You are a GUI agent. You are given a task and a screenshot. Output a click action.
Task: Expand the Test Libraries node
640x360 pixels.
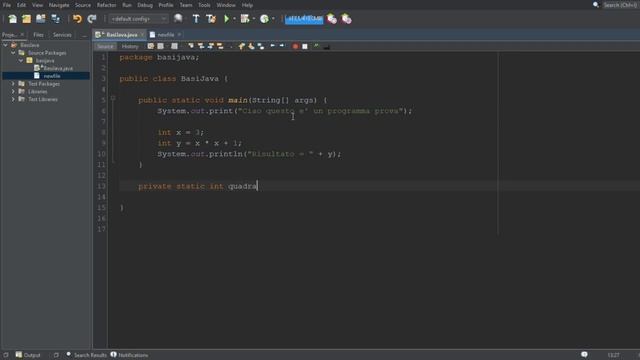[x=13, y=99]
